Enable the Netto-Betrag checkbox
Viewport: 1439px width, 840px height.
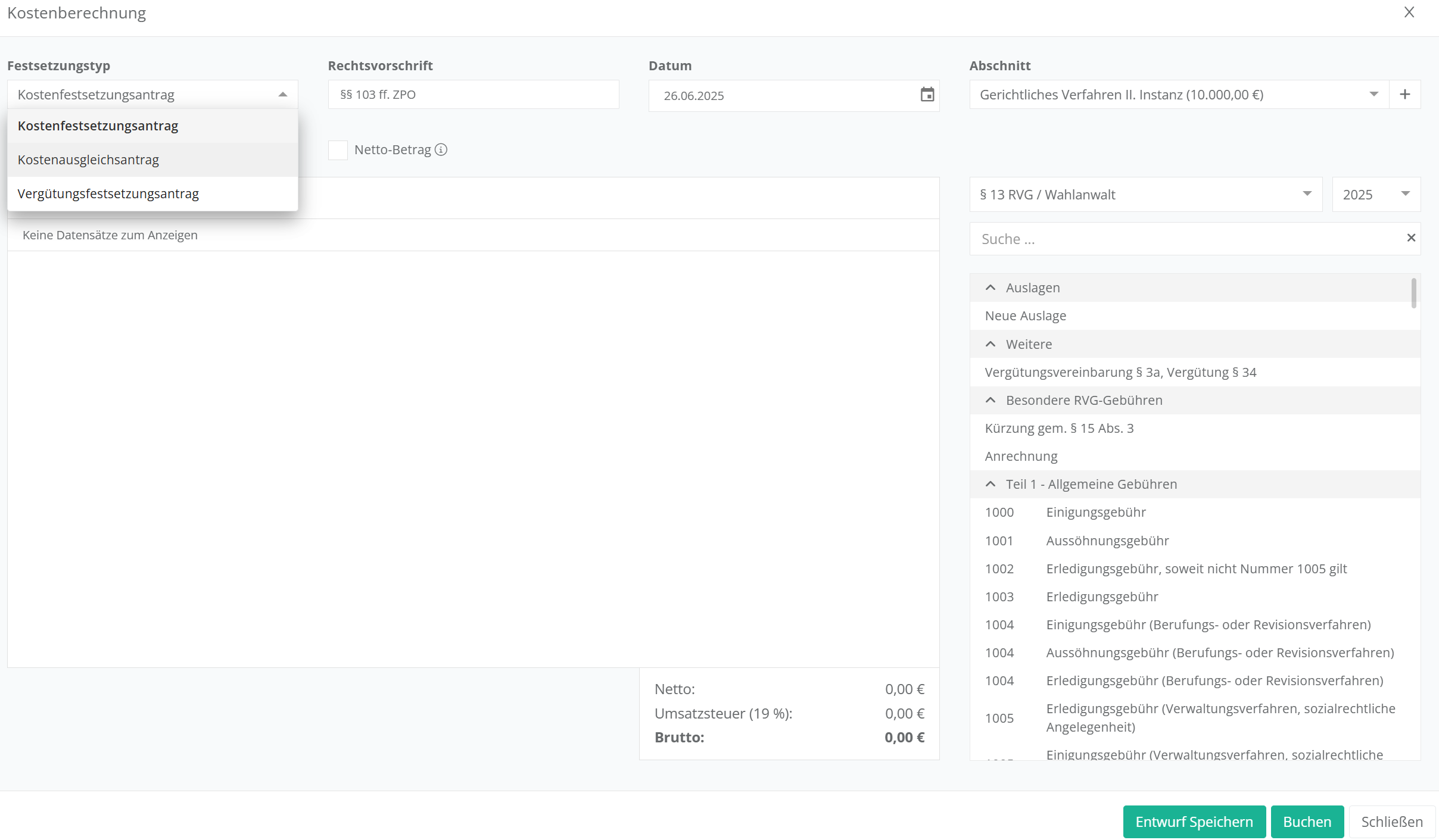coord(338,150)
